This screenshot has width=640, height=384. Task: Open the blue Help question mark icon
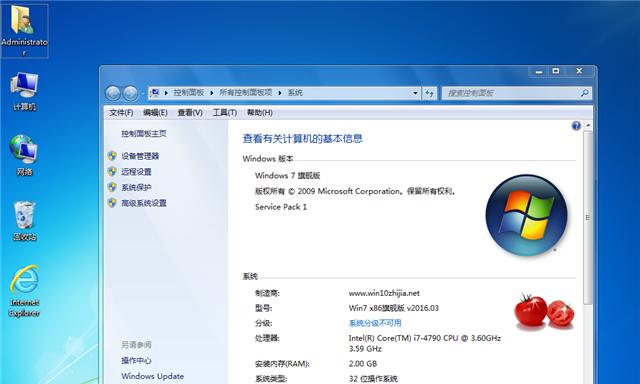(576, 126)
